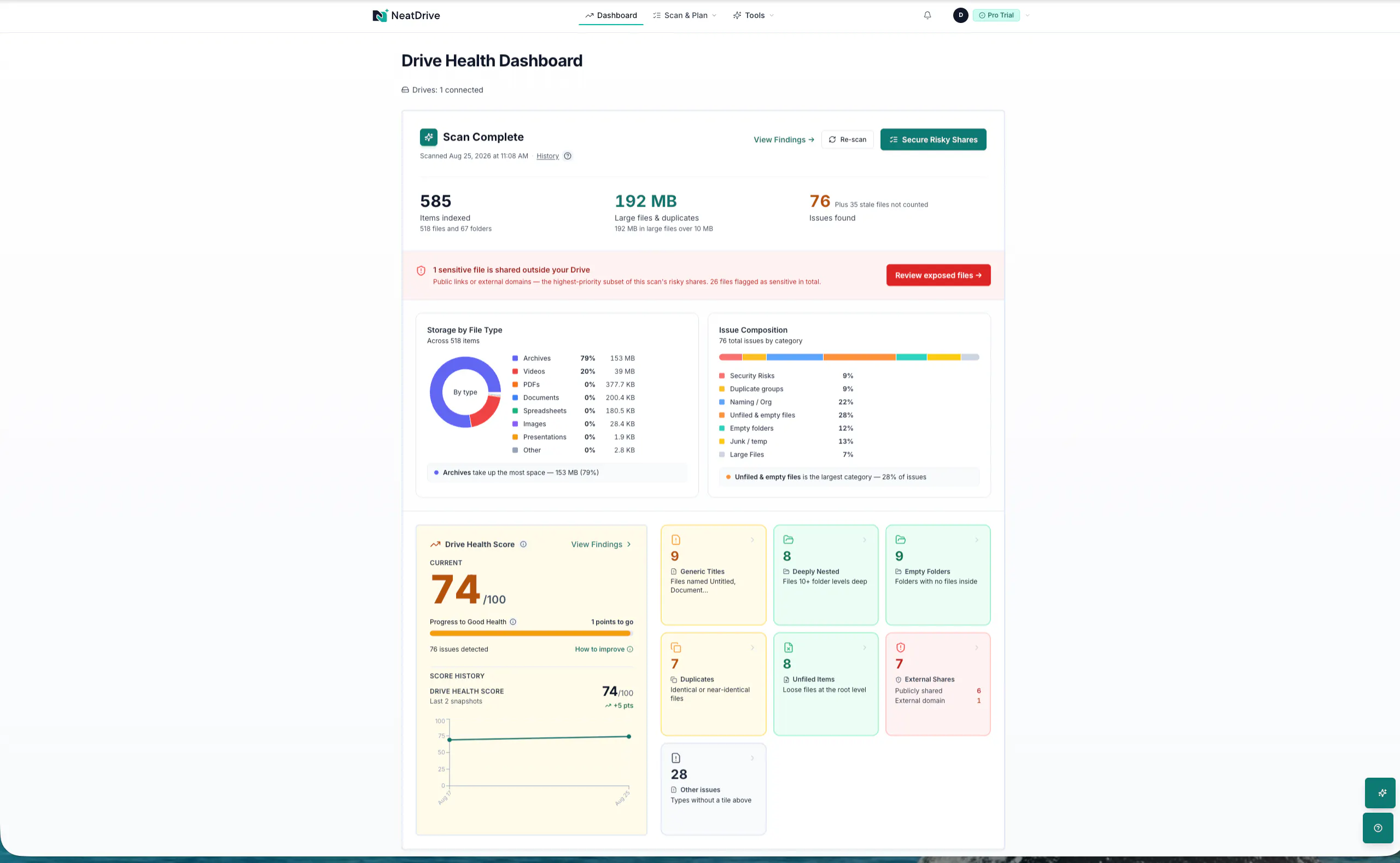
Task: Open Duplicates tile chevron
Action: pyautogui.click(x=752, y=648)
